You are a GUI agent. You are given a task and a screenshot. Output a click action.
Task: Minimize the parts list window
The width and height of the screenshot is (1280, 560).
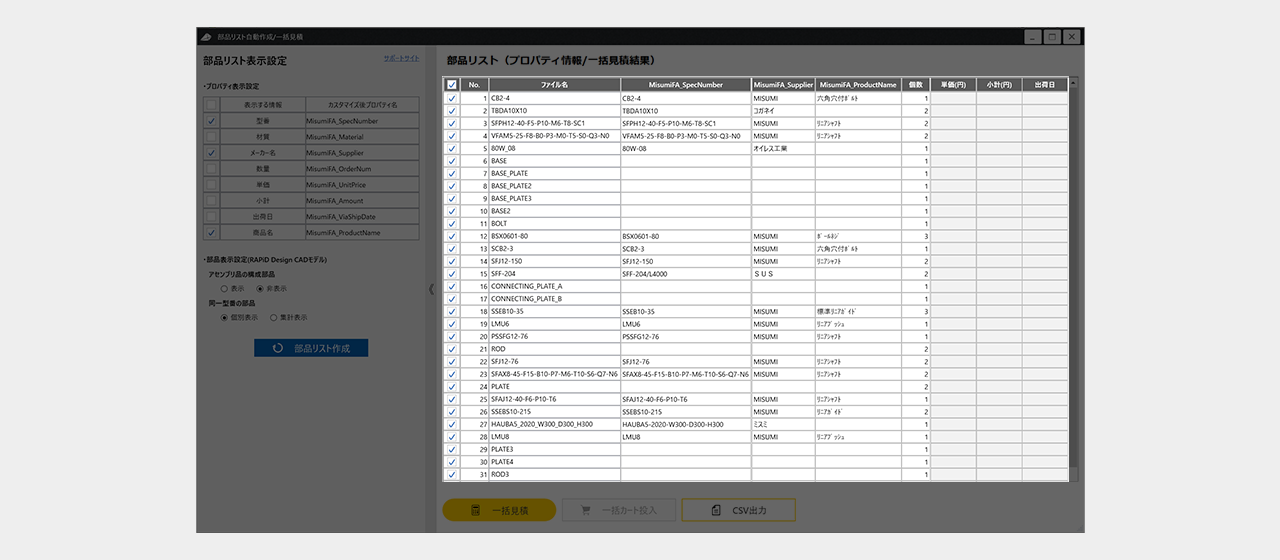click(x=1032, y=36)
